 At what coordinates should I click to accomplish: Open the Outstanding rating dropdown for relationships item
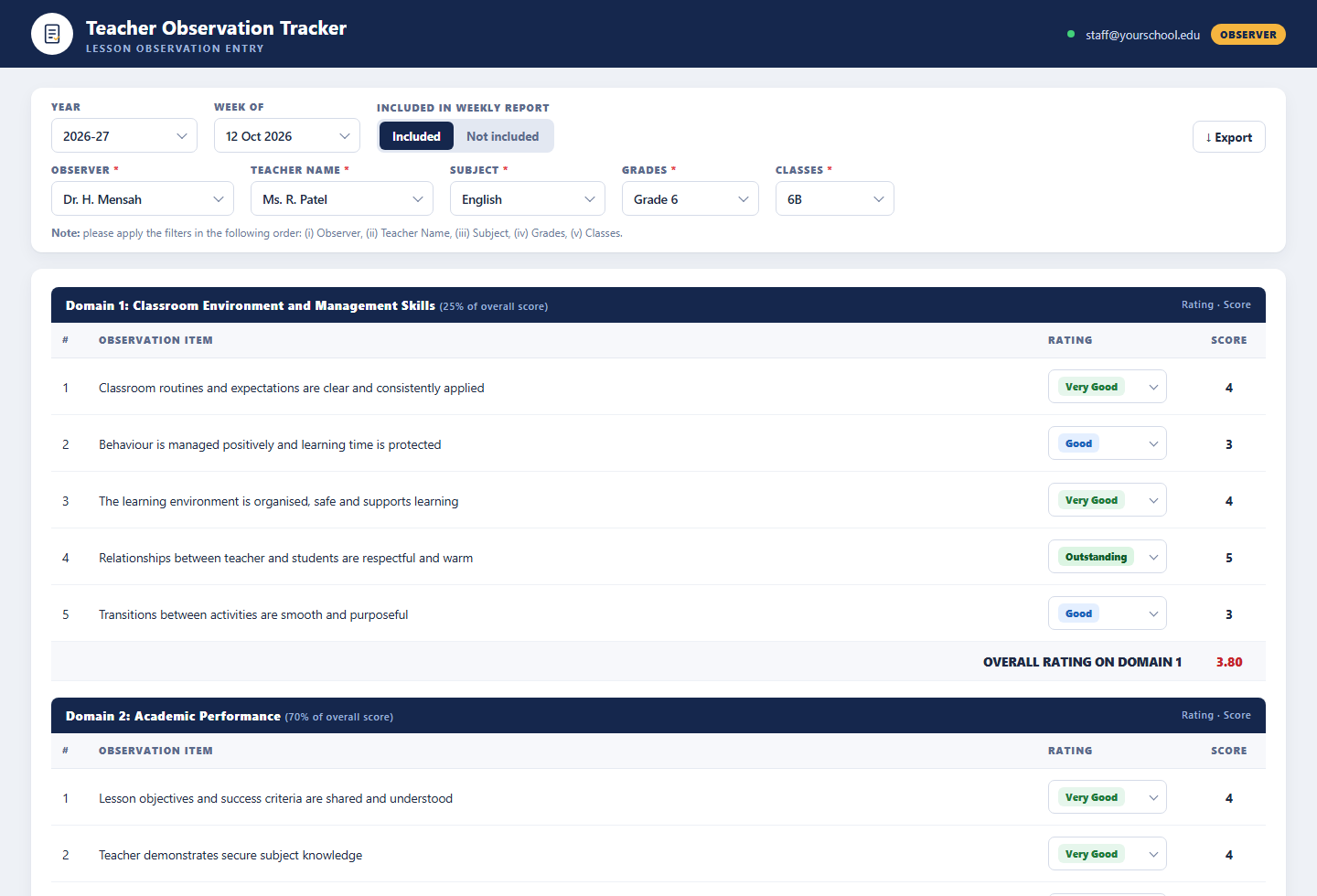1108,557
